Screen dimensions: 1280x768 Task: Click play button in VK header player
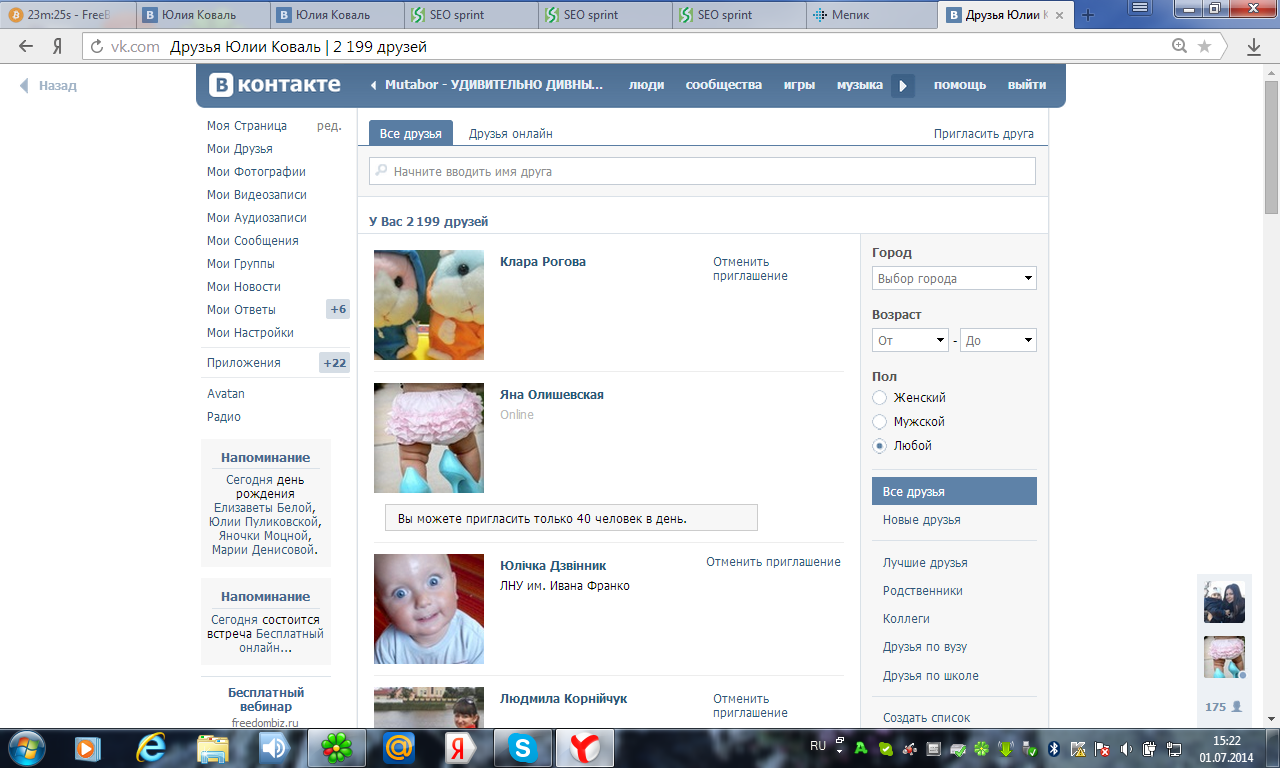pyautogui.click(x=903, y=86)
